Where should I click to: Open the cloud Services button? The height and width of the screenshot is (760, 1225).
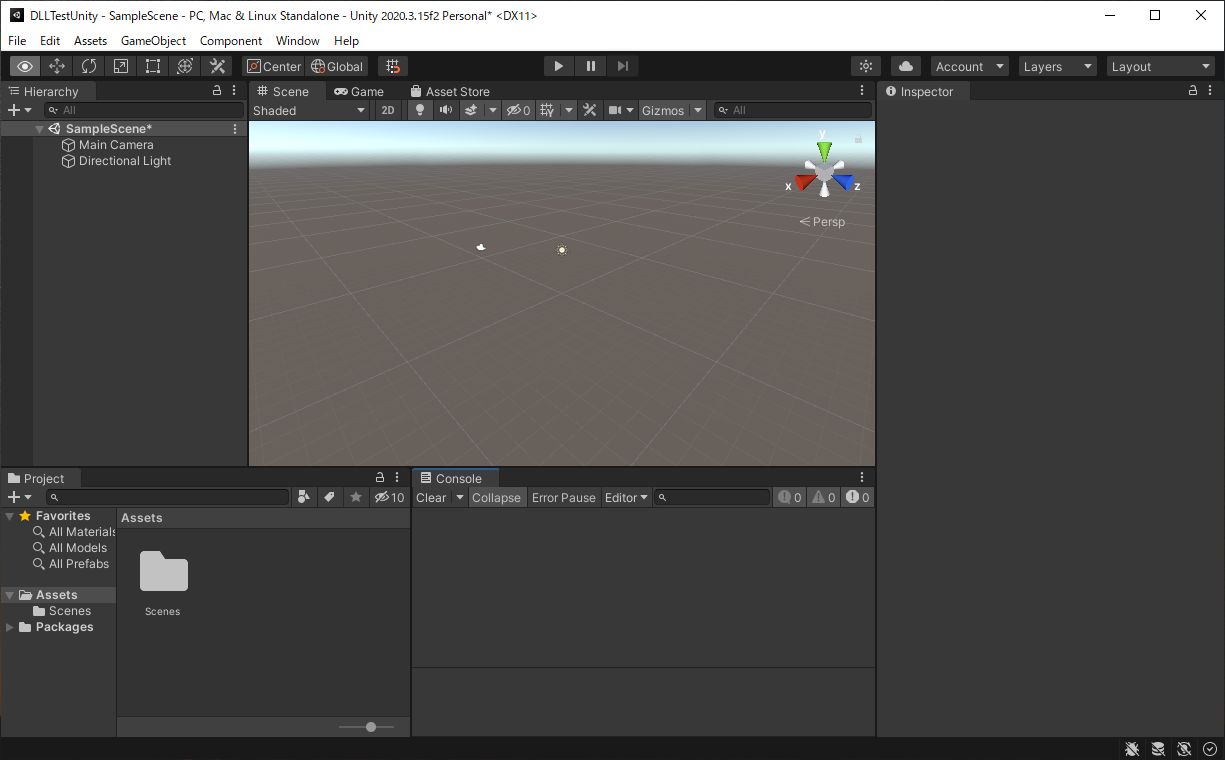906,66
